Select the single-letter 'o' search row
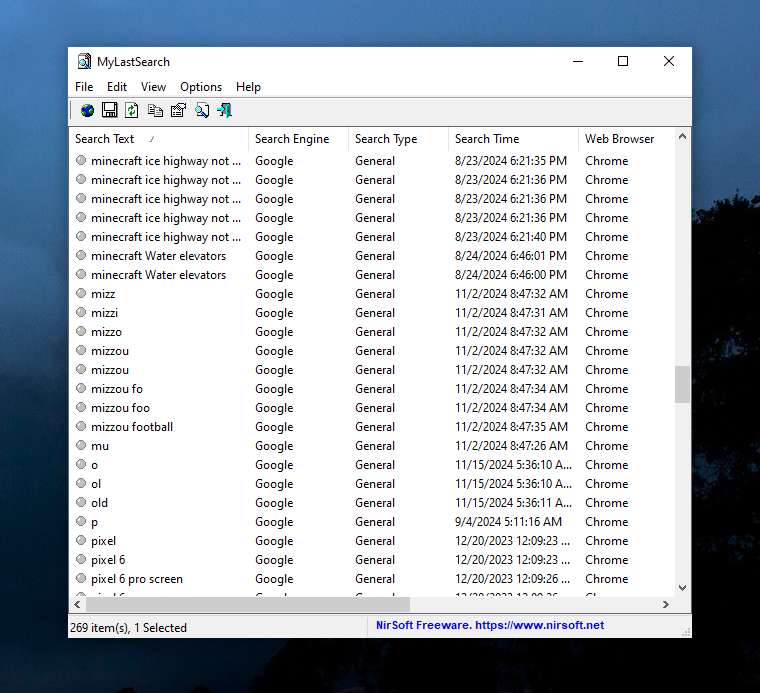Viewport: 760px width, 693px height. [x=372, y=464]
